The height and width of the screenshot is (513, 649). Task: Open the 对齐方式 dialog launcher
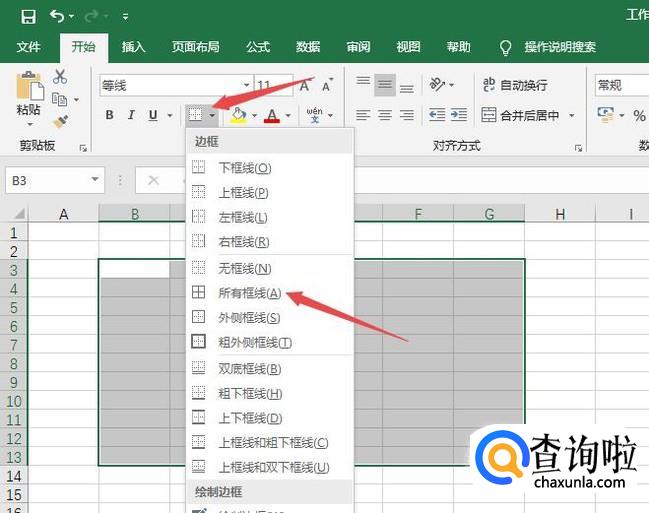click(x=578, y=148)
